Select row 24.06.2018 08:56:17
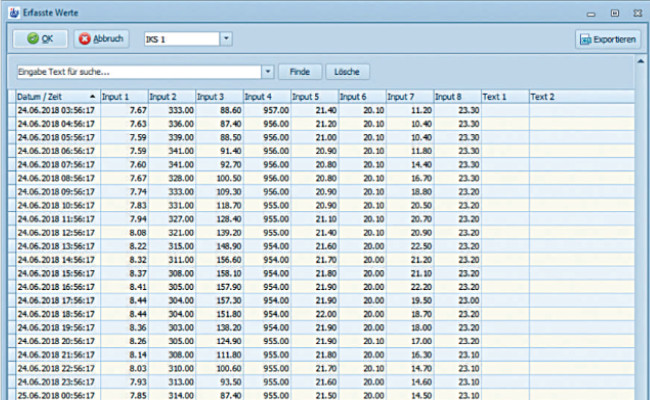650x400 pixels. coord(321,178)
